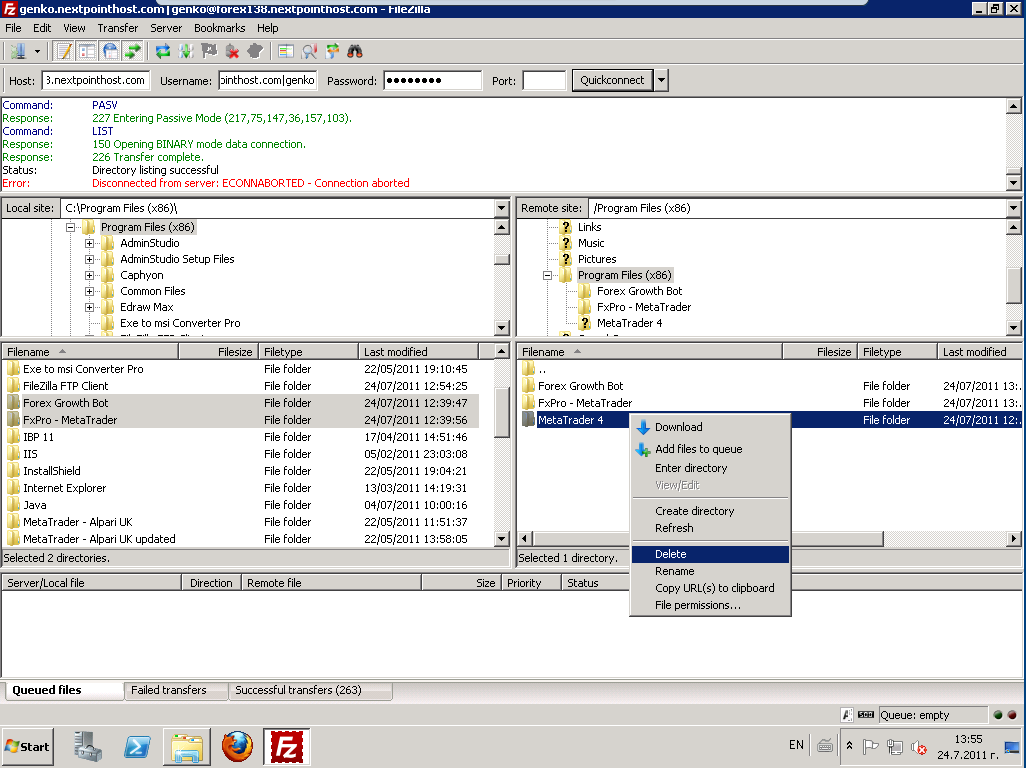Click the Port input field
The width and height of the screenshot is (1026, 768).
click(x=544, y=80)
